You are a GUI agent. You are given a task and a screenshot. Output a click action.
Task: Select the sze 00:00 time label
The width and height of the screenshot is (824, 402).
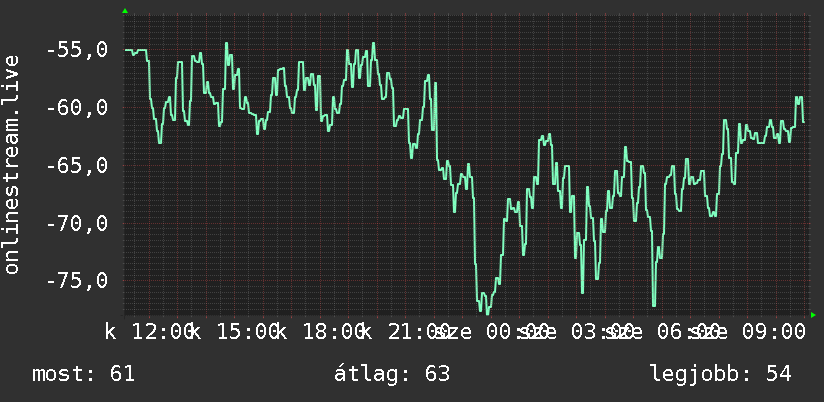pos(490,332)
